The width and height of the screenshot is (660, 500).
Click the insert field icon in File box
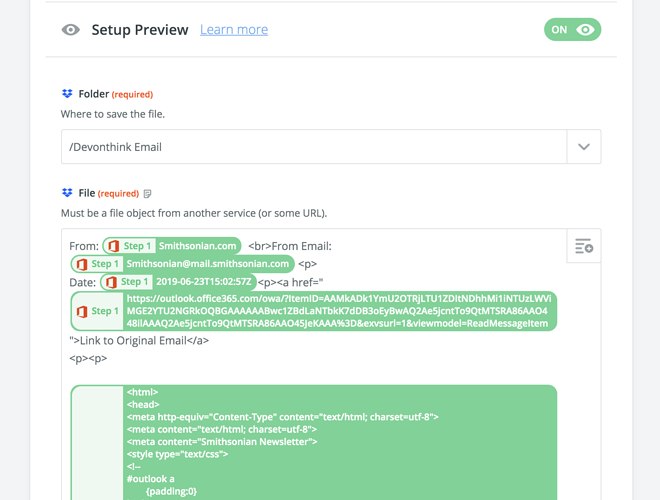tap(584, 246)
